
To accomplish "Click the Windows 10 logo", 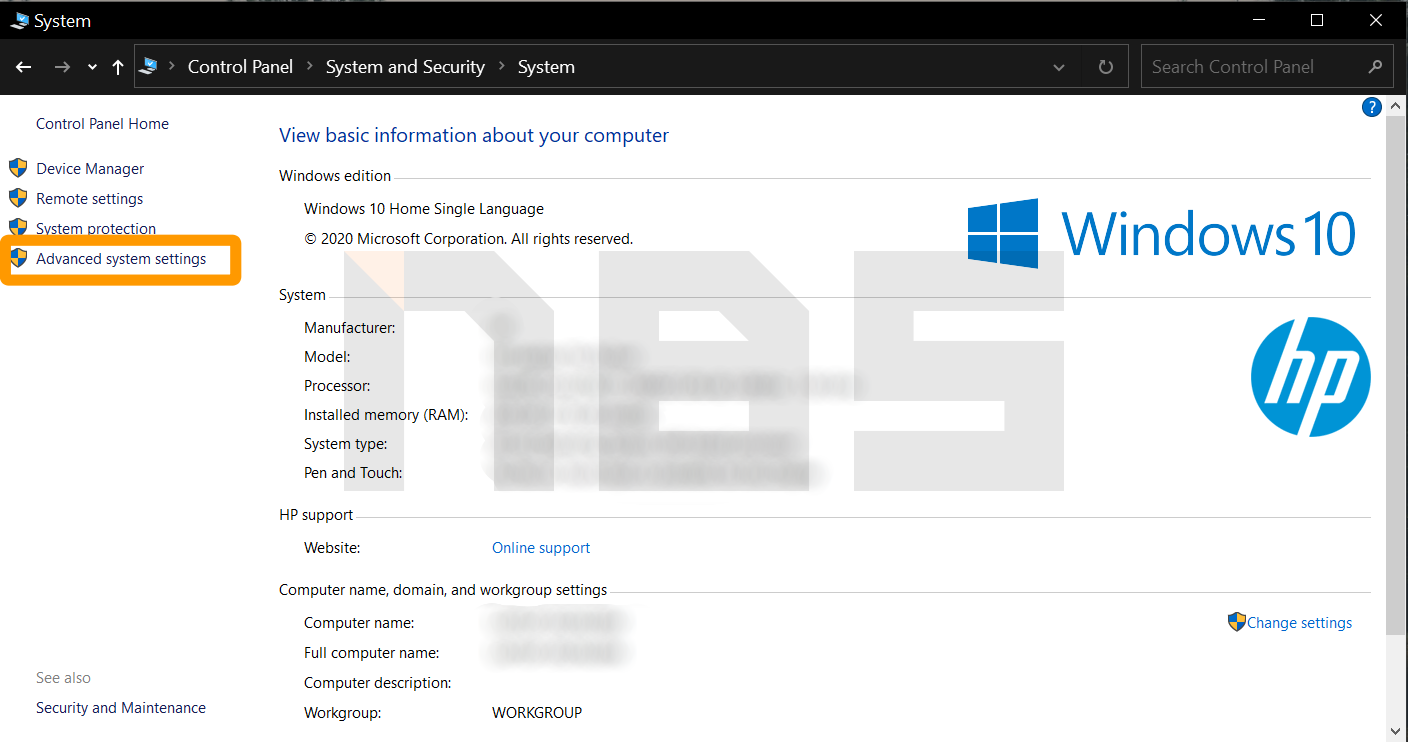I will [1162, 233].
